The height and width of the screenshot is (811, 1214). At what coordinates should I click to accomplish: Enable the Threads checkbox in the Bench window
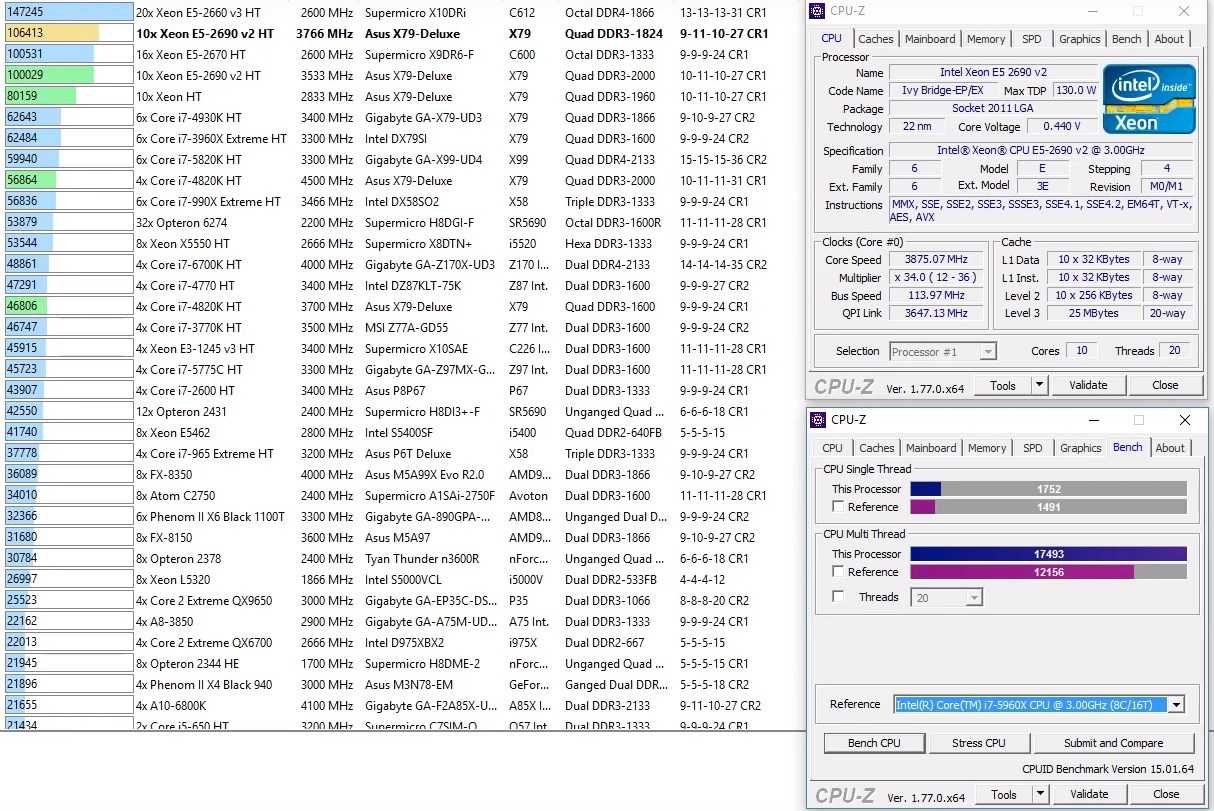(837, 597)
